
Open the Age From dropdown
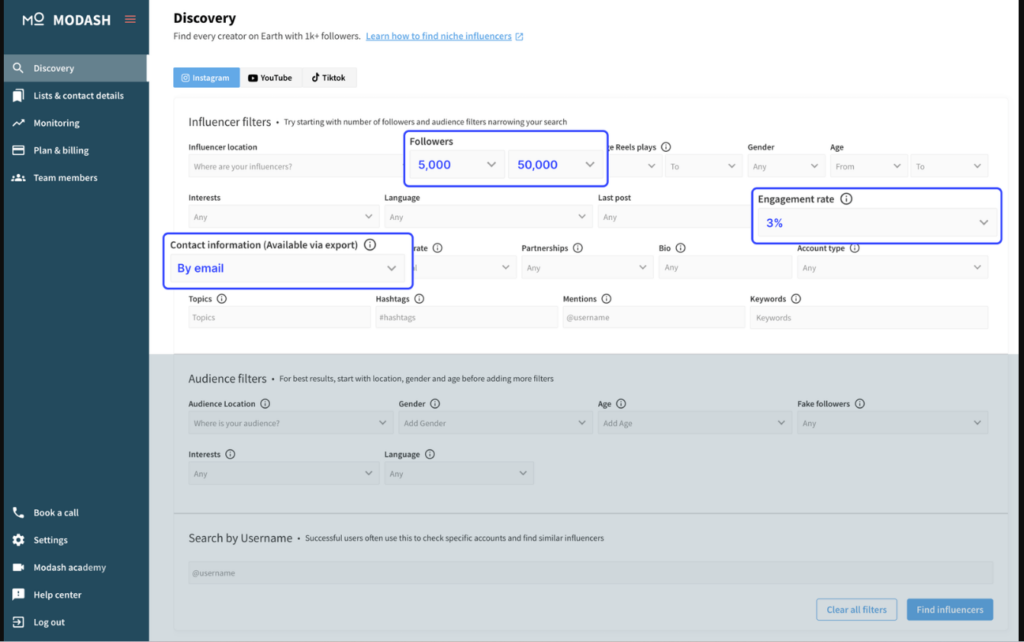[x=868, y=166]
